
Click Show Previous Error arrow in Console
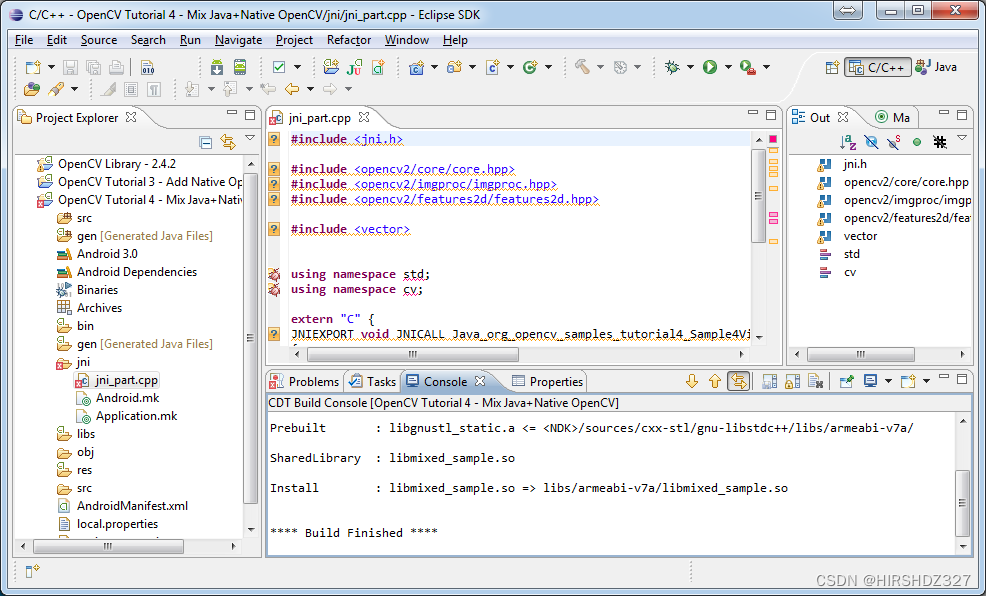pos(715,381)
